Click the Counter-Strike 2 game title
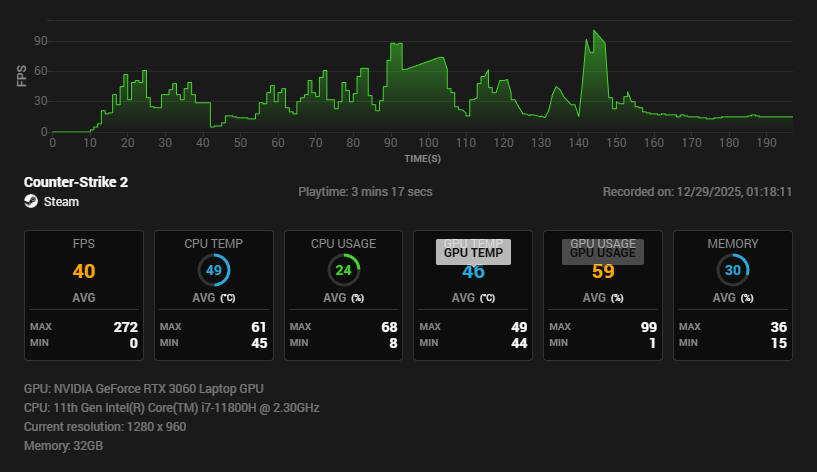The height and width of the screenshot is (472, 817). [x=76, y=182]
